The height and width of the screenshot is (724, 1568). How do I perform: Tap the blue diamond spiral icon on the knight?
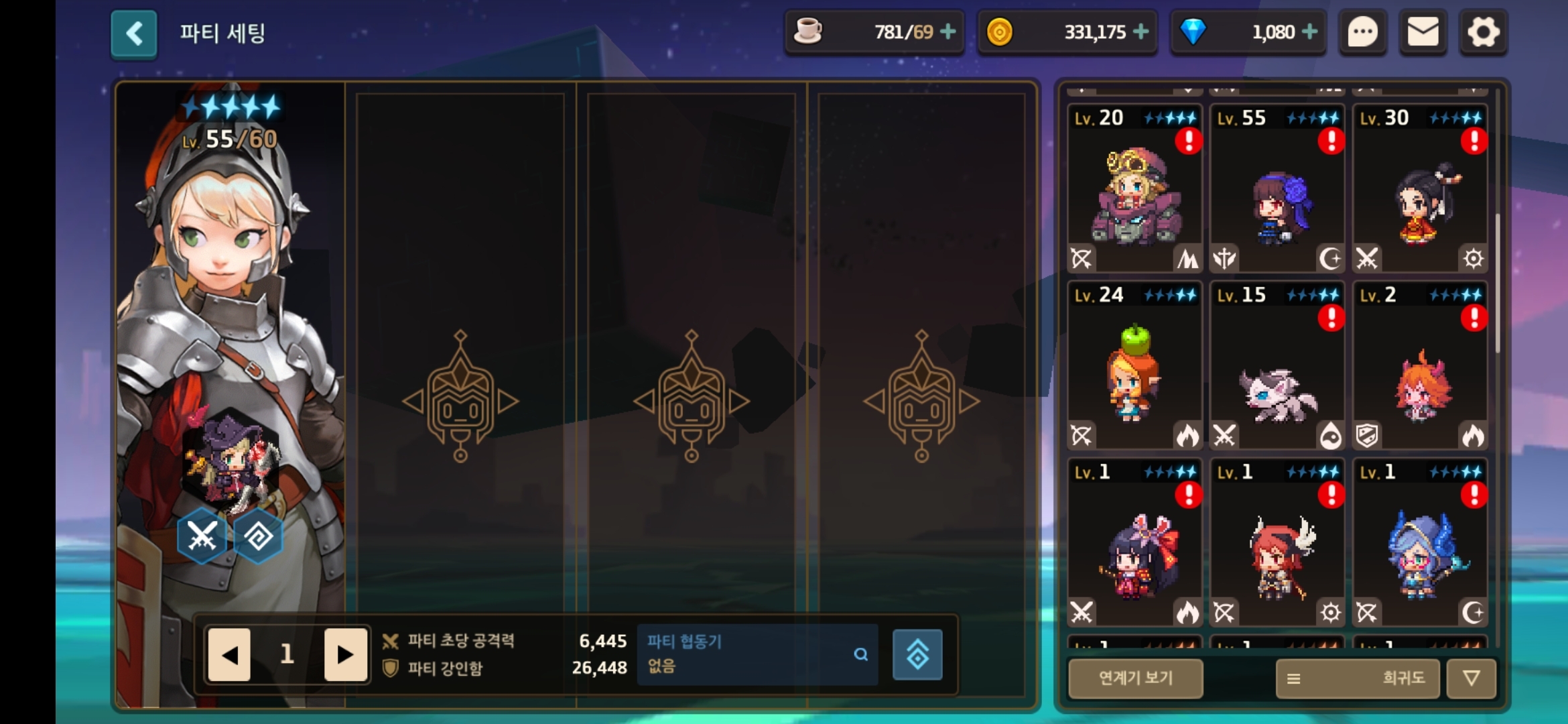[x=258, y=536]
